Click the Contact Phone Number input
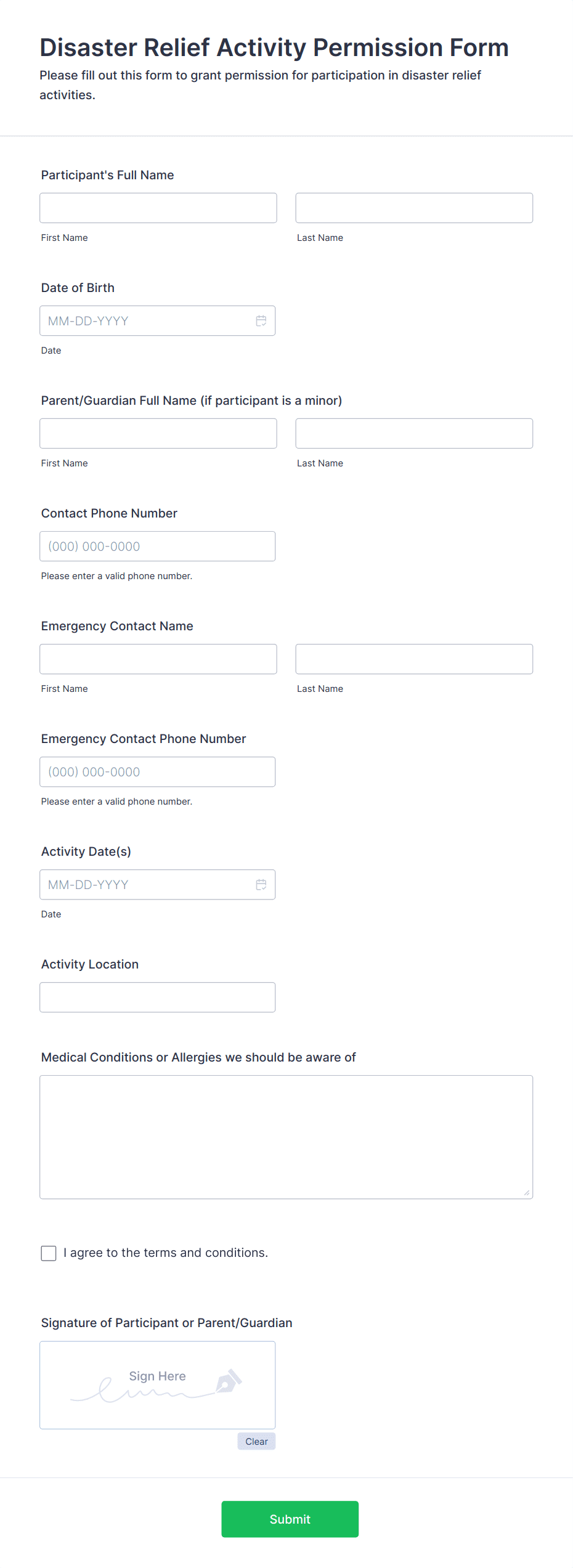This screenshot has width=573, height=1568. tap(158, 546)
